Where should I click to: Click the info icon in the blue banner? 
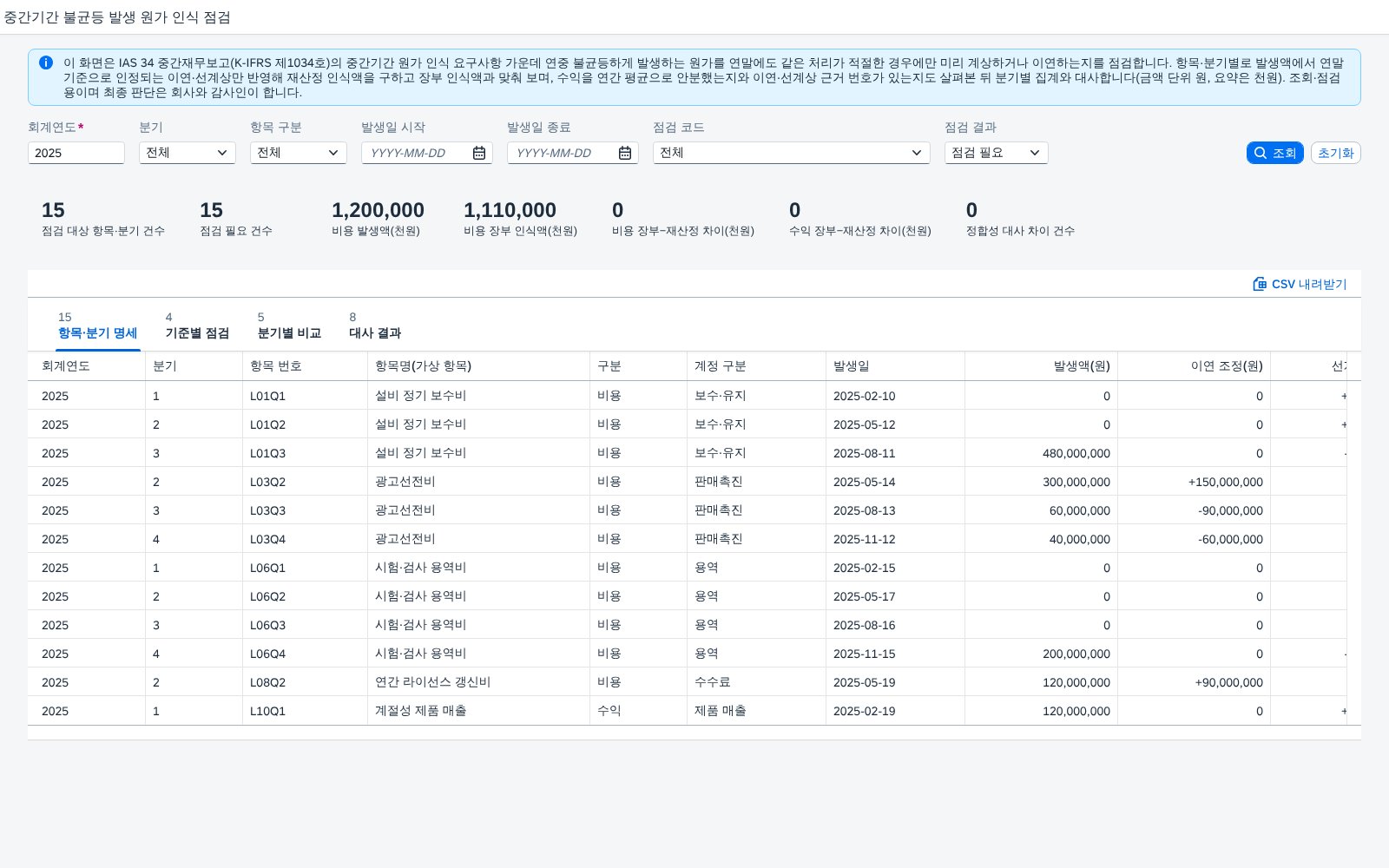[46, 62]
